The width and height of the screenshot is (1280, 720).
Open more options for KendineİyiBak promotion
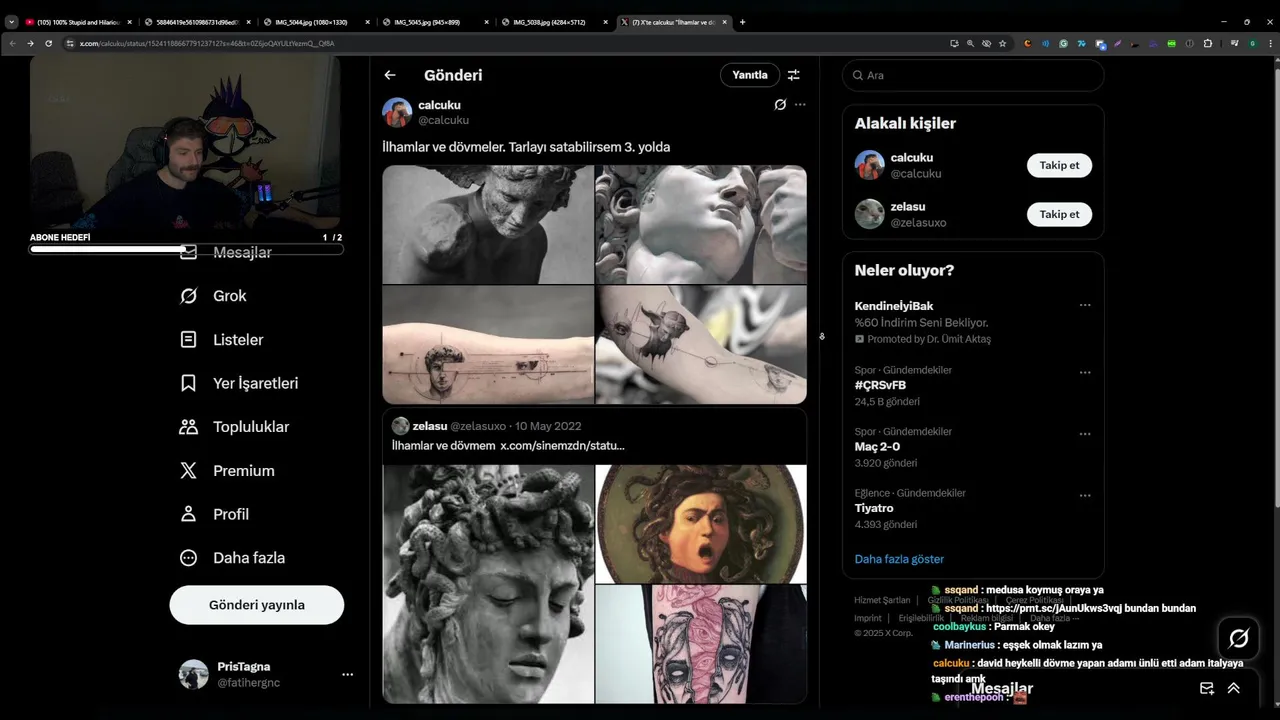click(x=1085, y=305)
